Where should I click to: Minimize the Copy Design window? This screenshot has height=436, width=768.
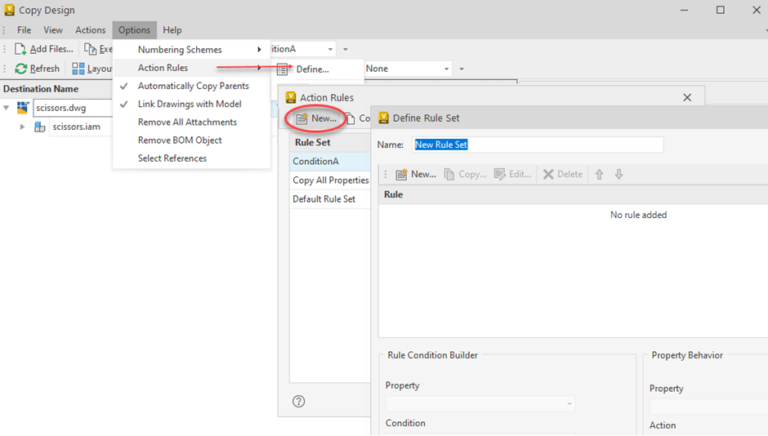click(684, 10)
